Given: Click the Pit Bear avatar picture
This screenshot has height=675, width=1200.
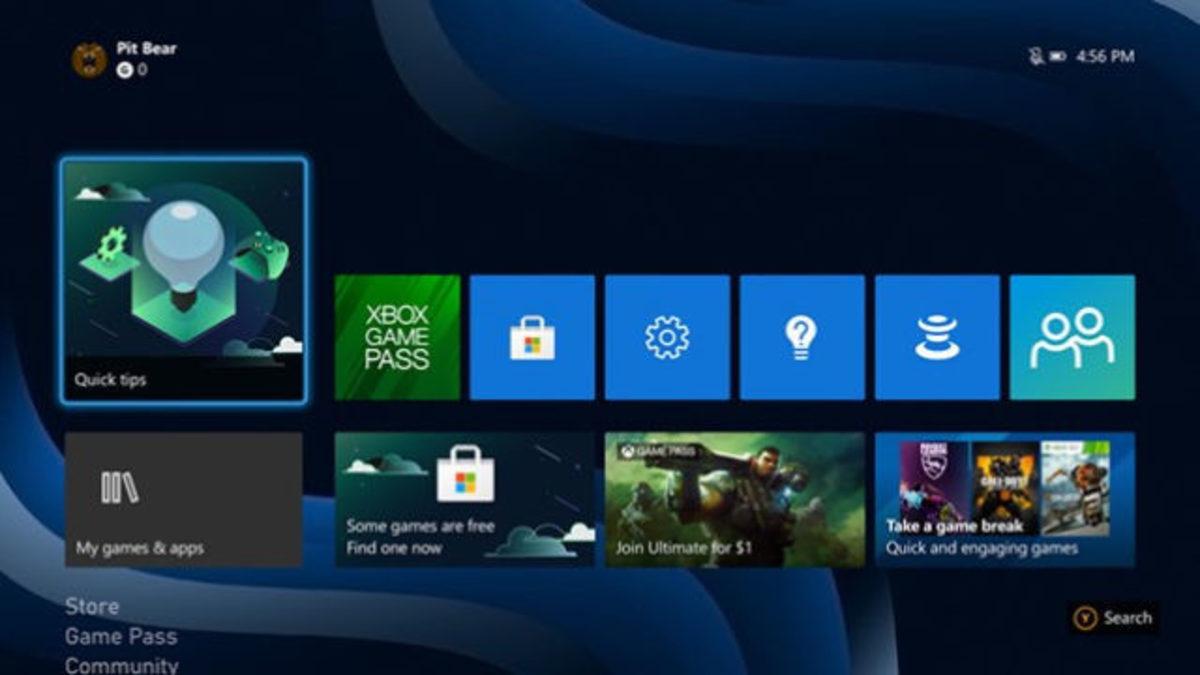Looking at the screenshot, I should coord(89,58).
